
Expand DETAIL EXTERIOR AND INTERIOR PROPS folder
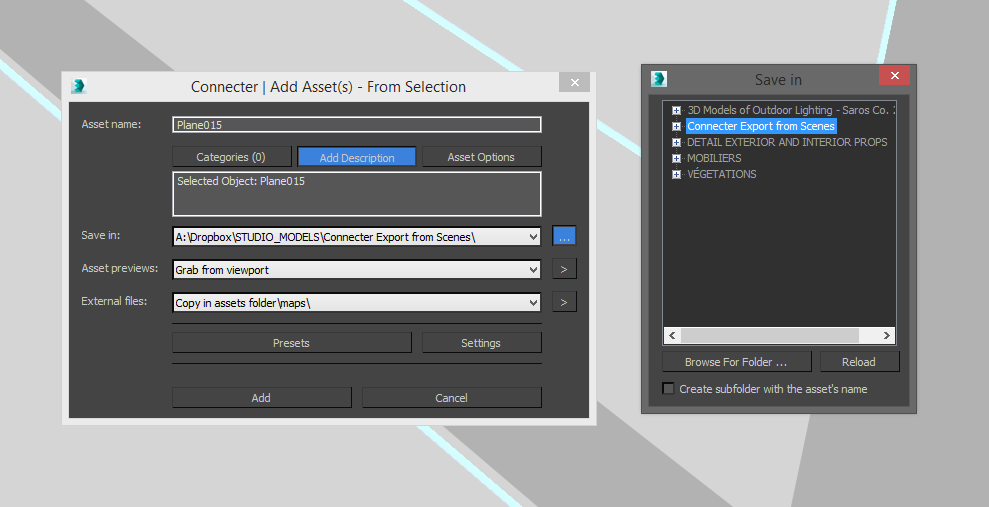click(676, 143)
